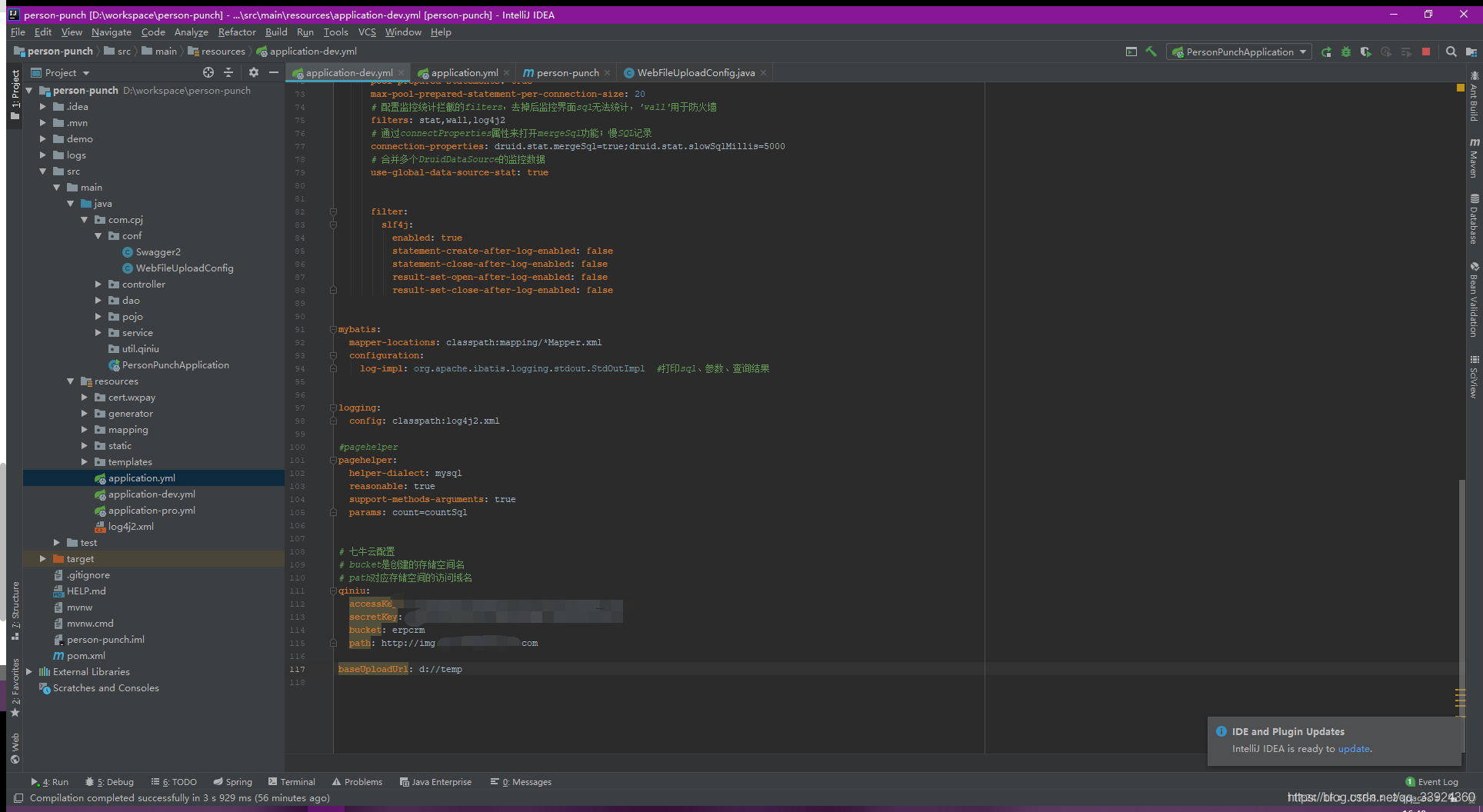
Task: Click the Build Project hammer icon
Action: click(x=1151, y=52)
